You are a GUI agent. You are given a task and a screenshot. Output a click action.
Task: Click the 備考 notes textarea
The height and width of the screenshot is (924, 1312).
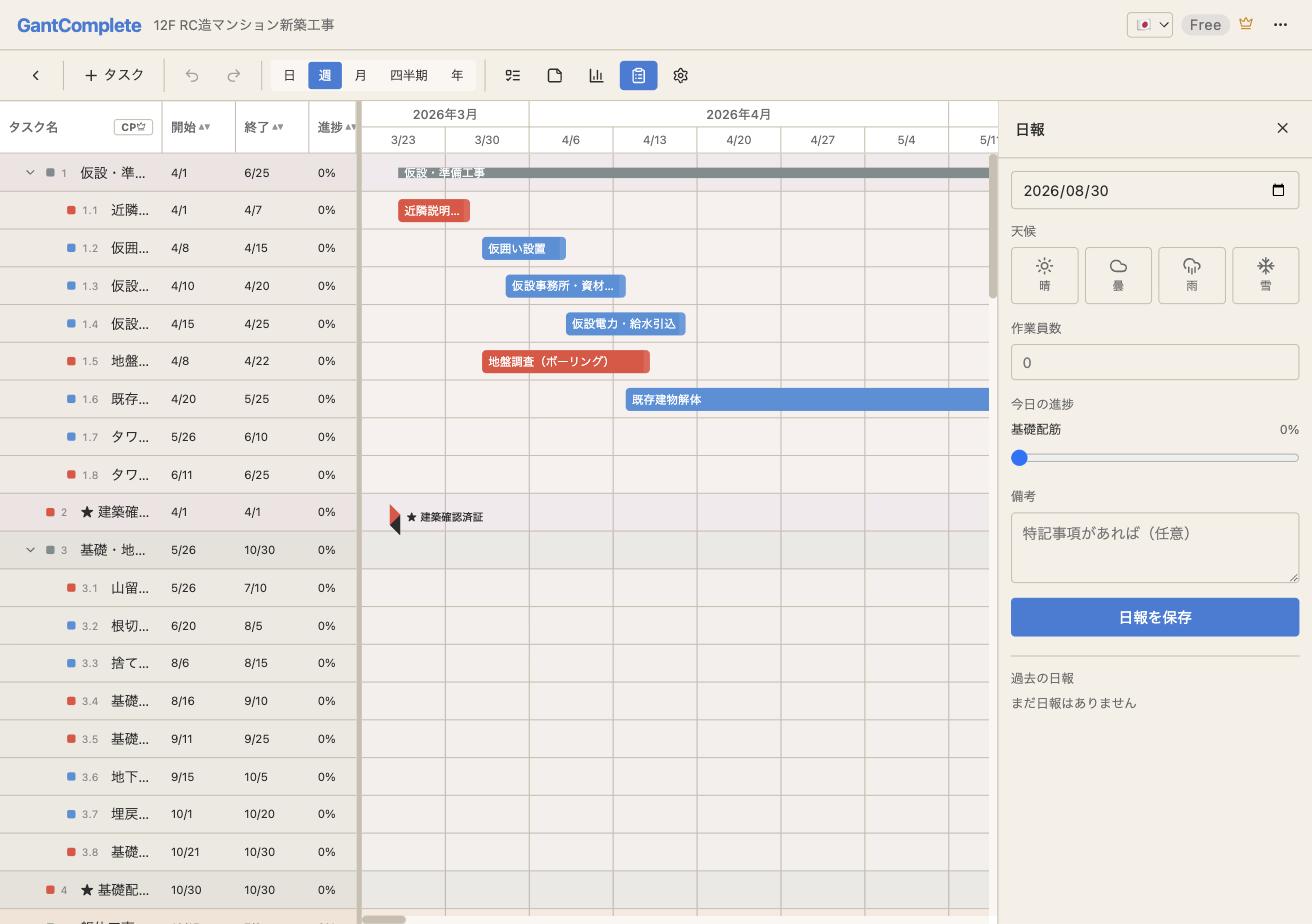click(x=1155, y=547)
